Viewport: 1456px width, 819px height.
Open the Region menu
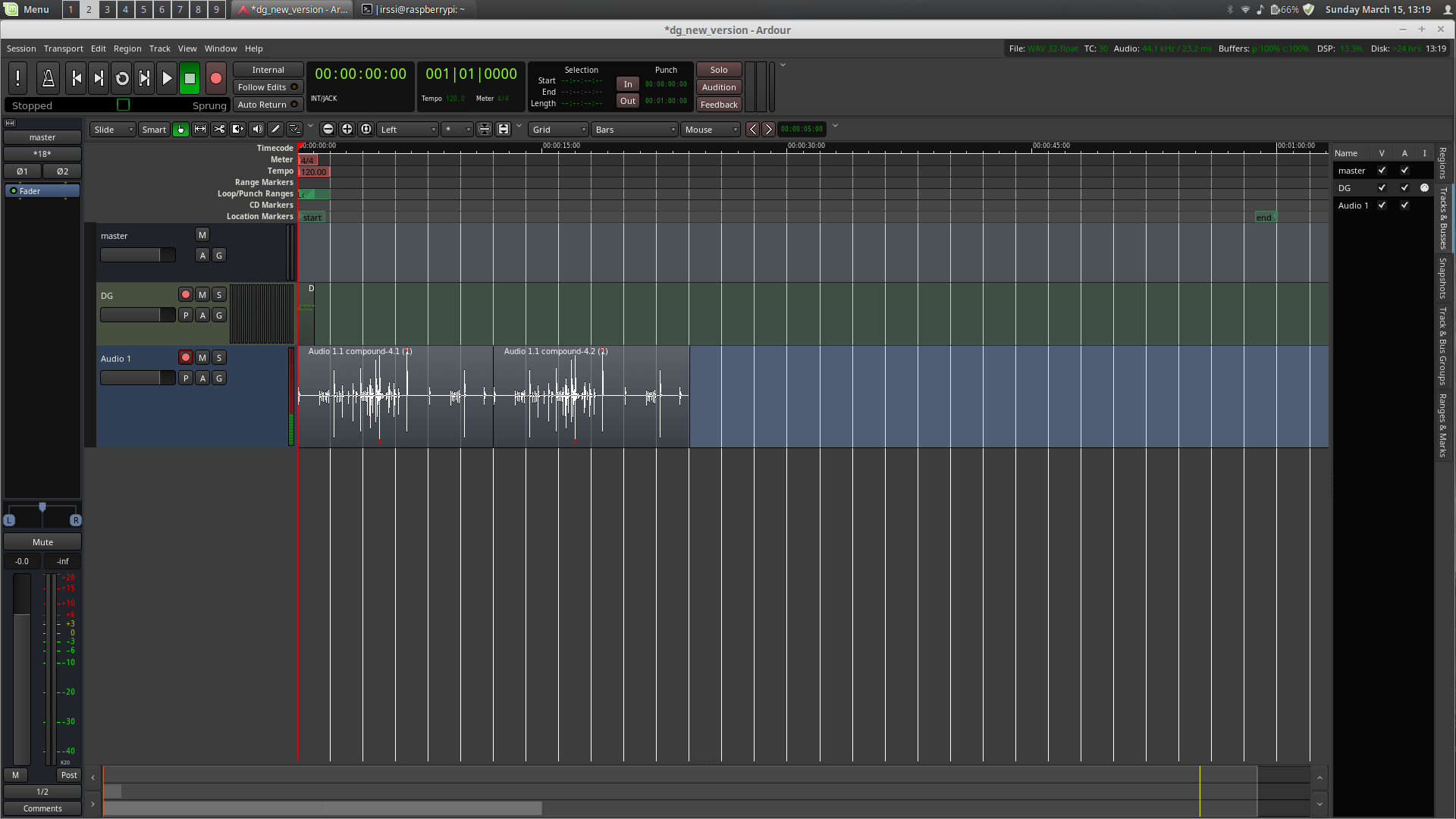[127, 49]
